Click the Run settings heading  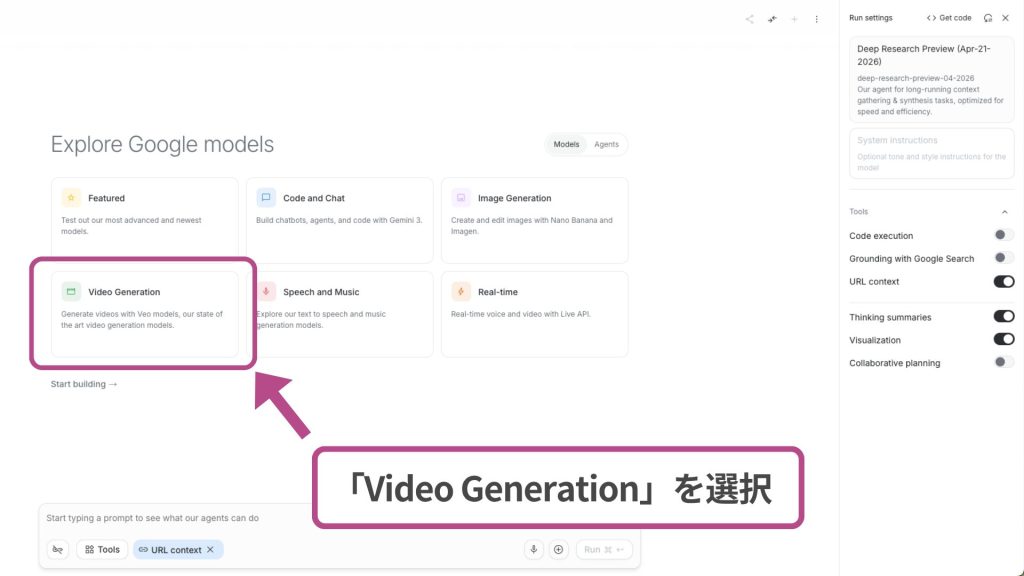pyautogui.click(x=871, y=18)
